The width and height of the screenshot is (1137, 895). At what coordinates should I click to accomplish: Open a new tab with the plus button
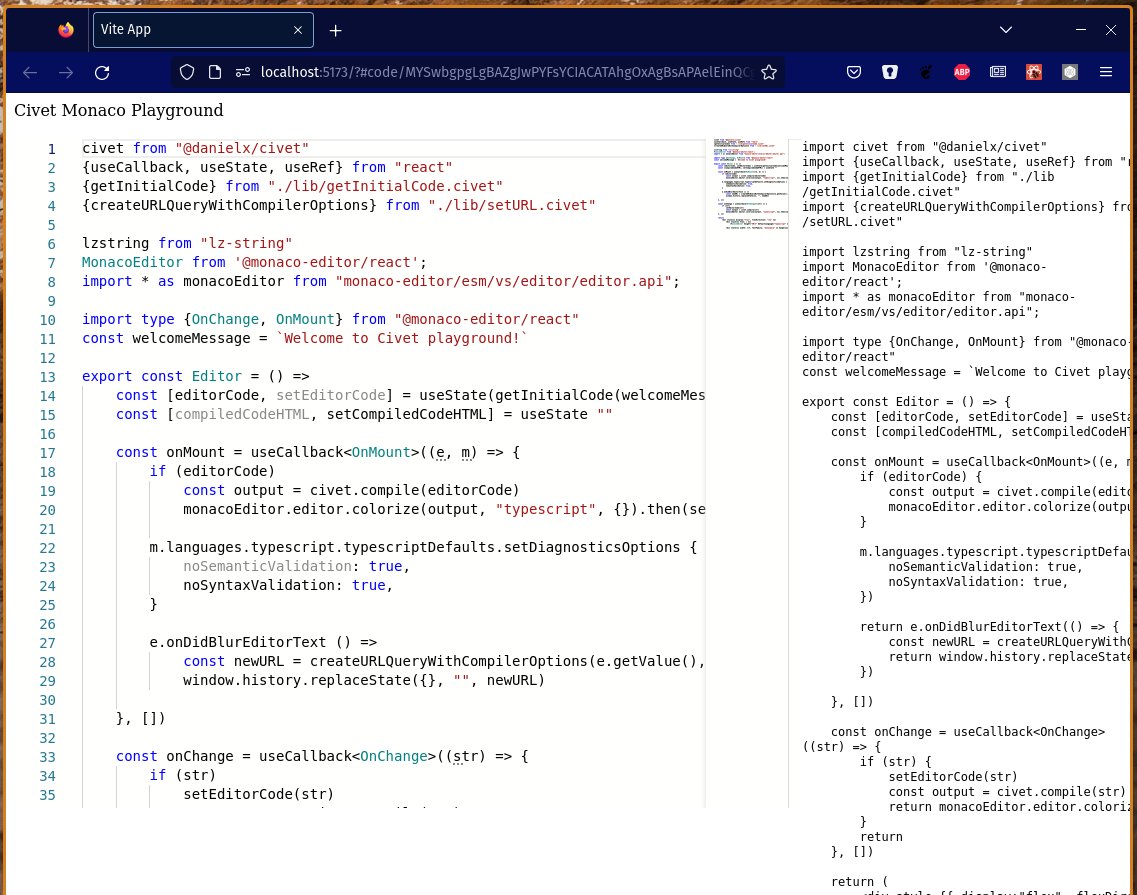336,30
